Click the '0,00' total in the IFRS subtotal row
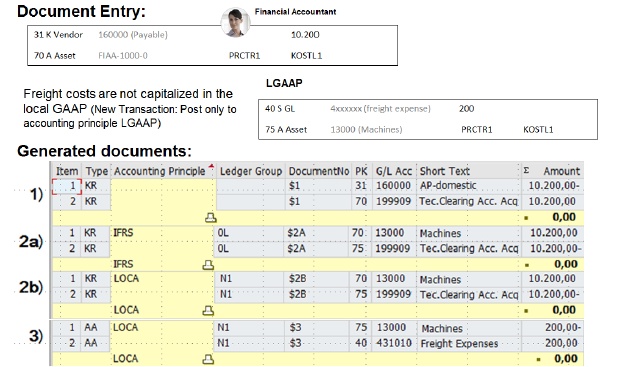 click(565, 264)
